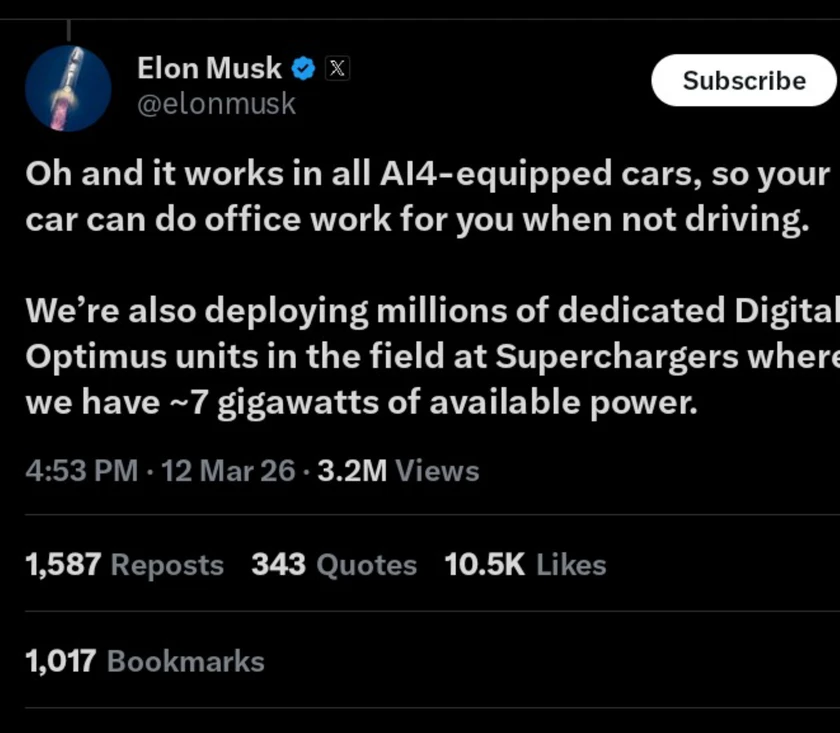Open the @elonmusk handle link

point(216,103)
